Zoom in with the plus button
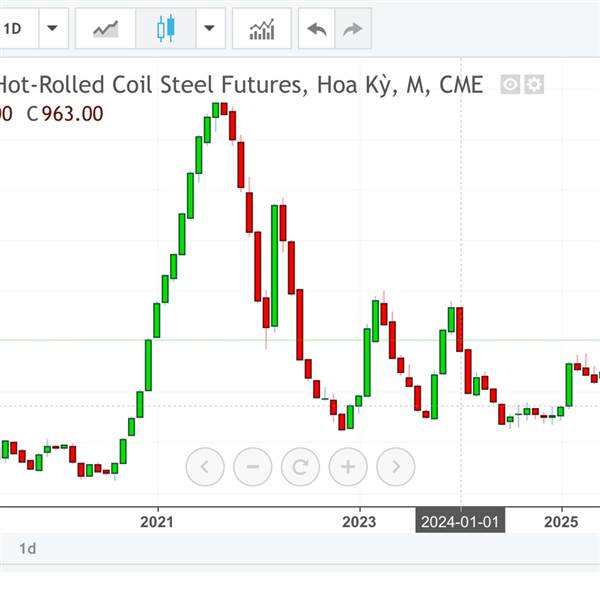 pyautogui.click(x=348, y=466)
